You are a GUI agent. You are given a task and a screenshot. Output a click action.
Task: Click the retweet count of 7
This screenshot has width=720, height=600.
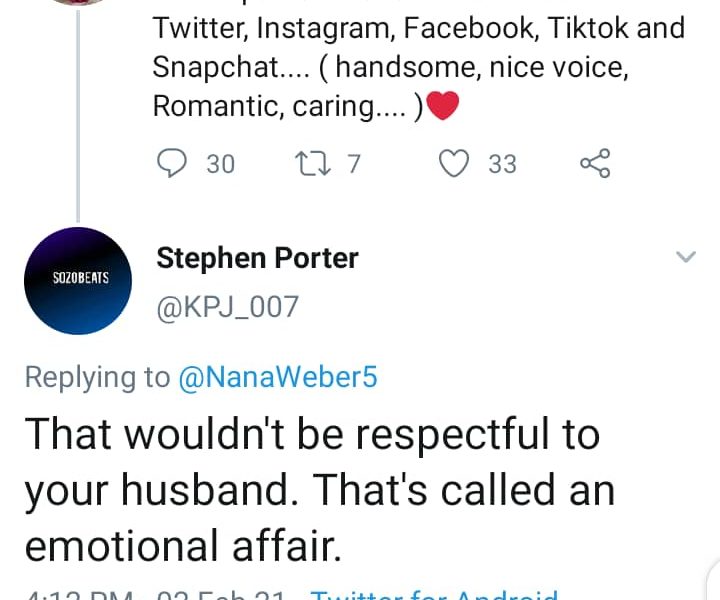pyautogui.click(x=353, y=163)
